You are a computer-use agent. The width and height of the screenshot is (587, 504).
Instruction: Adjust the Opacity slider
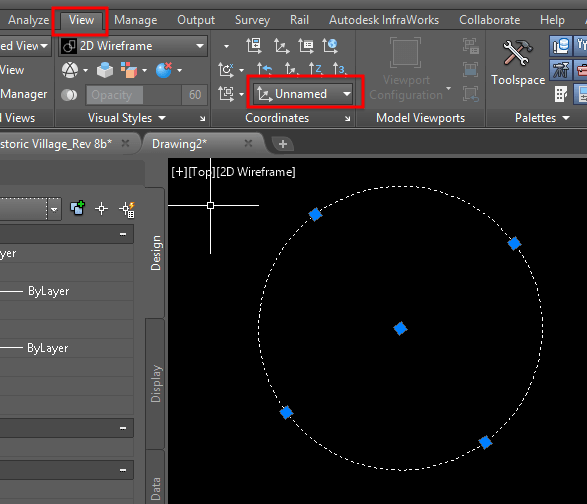click(134, 95)
